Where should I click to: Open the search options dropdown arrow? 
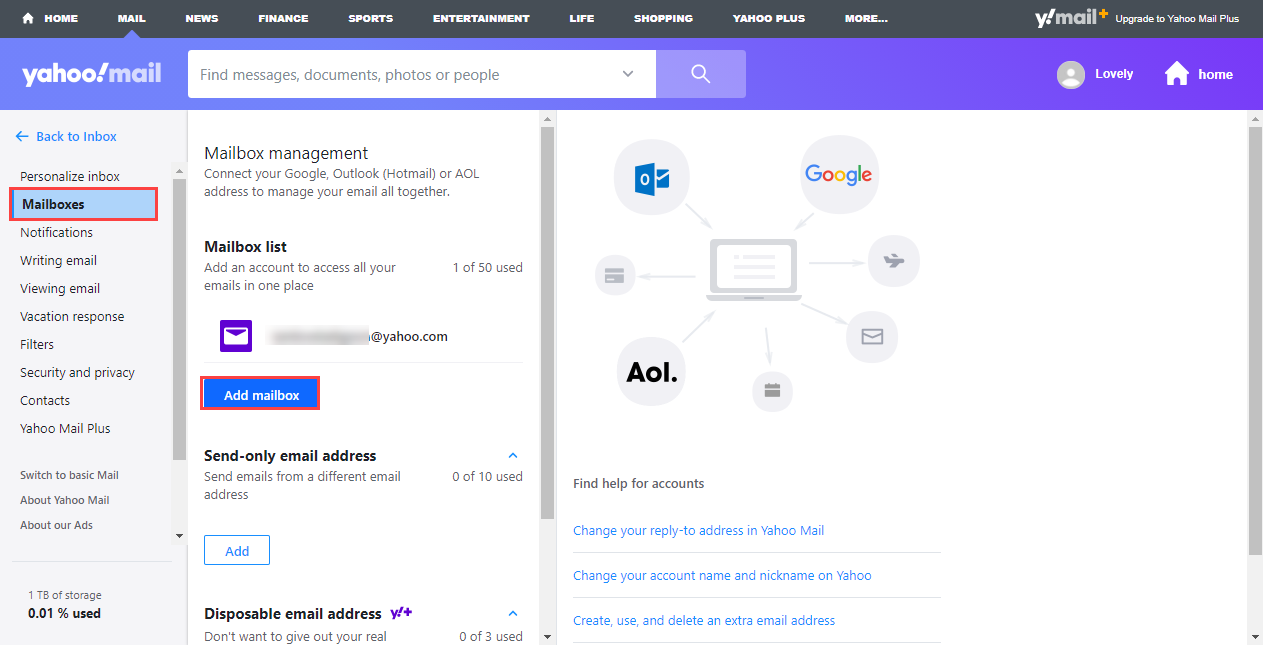[628, 74]
